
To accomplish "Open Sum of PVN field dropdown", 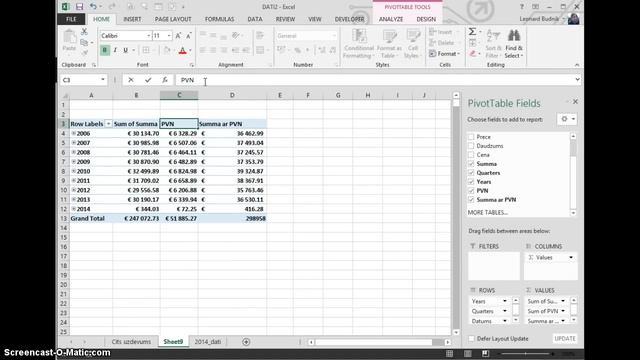I will [563, 311].
